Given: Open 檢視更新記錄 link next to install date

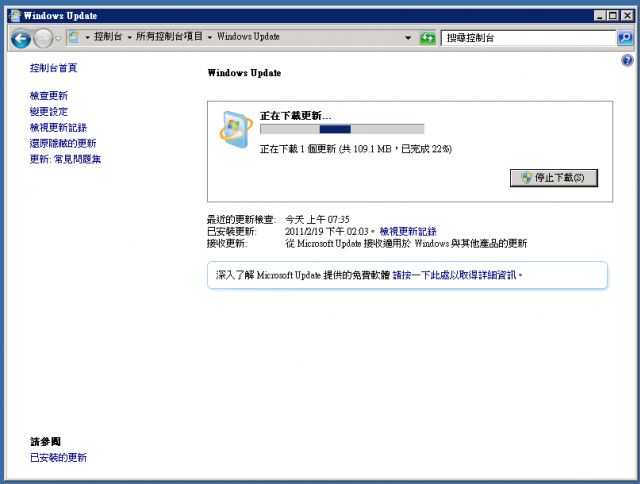Looking at the screenshot, I should [408, 232].
